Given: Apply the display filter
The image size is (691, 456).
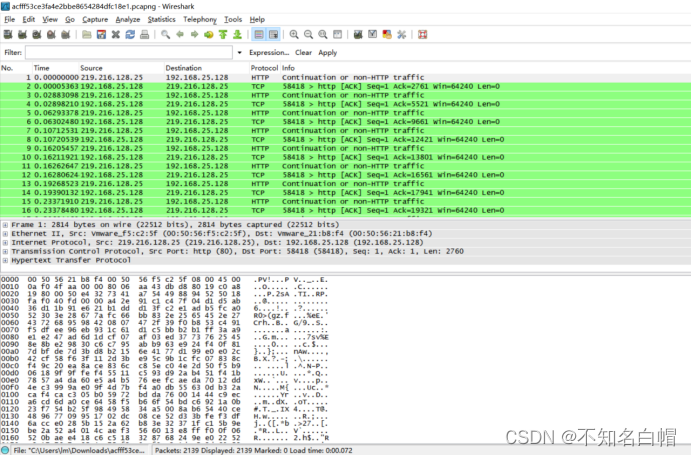Looking at the screenshot, I should point(327,52).
